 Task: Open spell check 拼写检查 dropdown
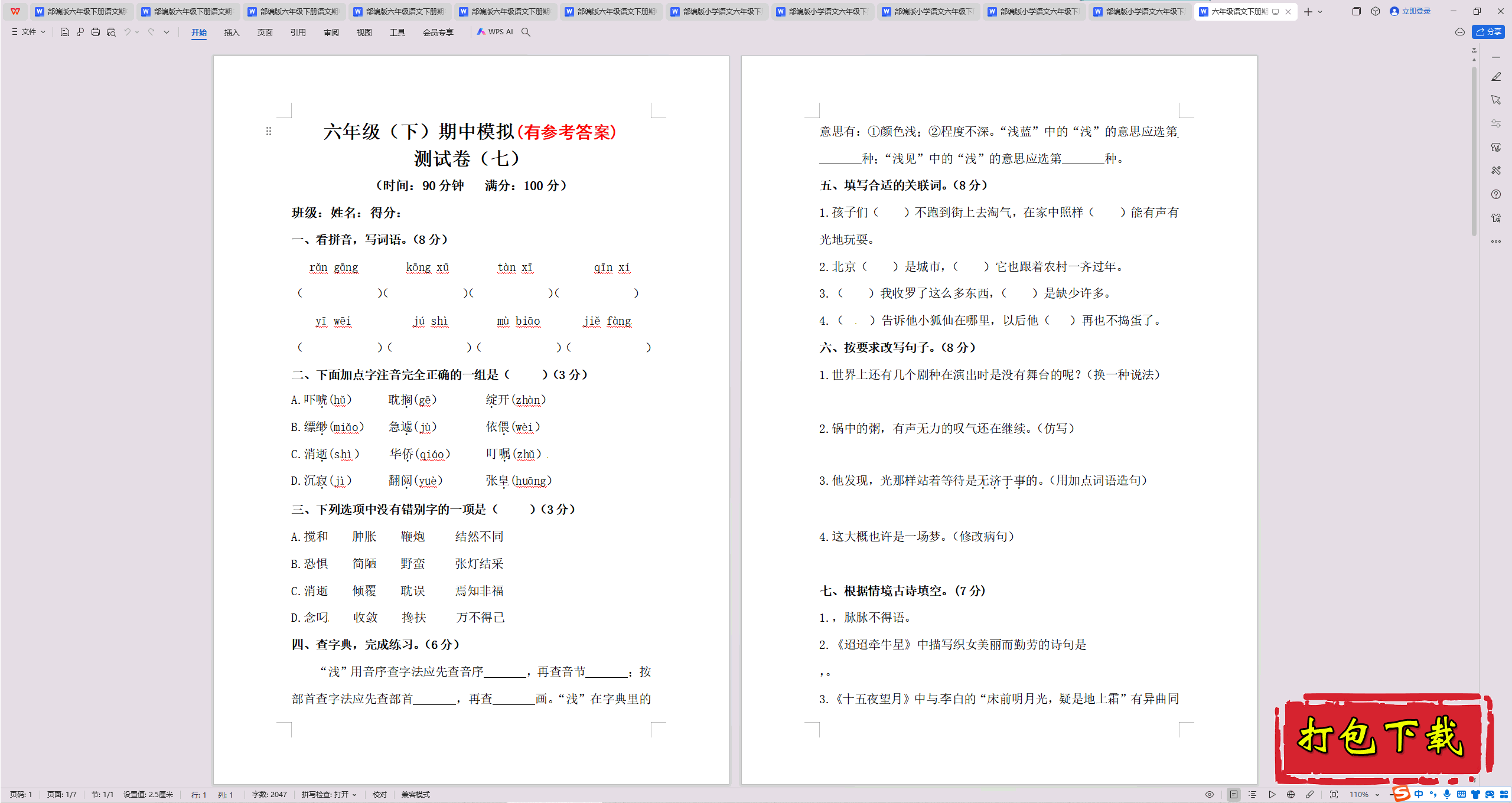click(330, 795)
